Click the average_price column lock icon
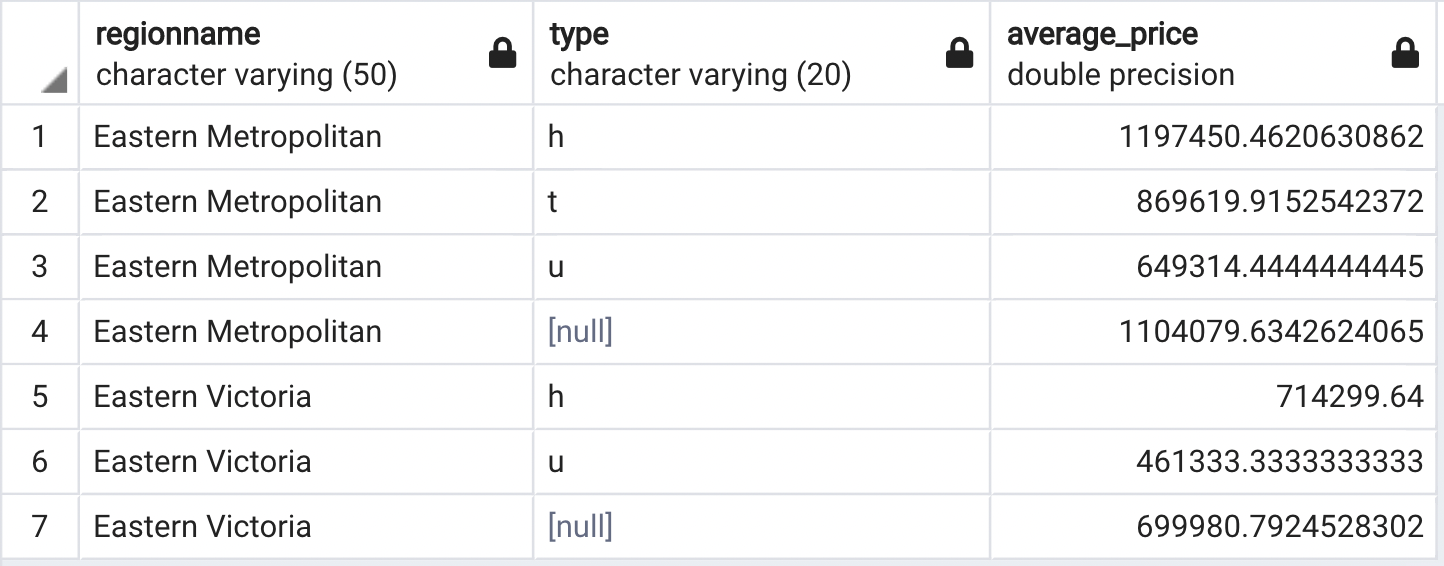The image size is (1444, 566). (1405, 54)
